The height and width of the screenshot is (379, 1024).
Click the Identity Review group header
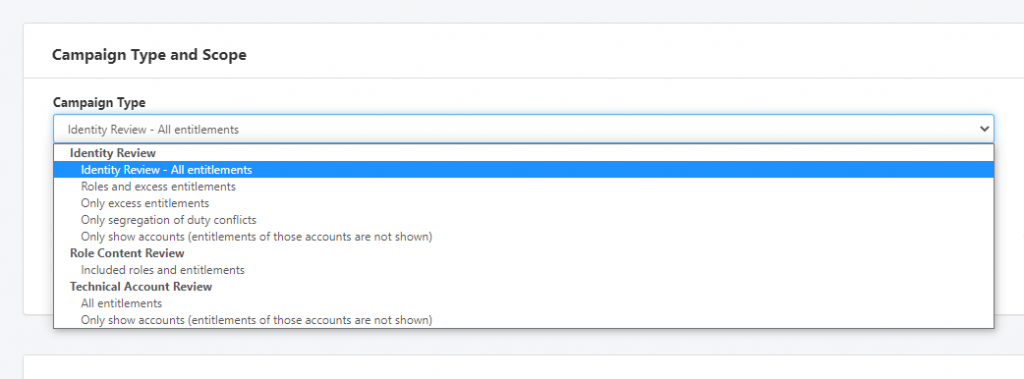pos(113,153)
